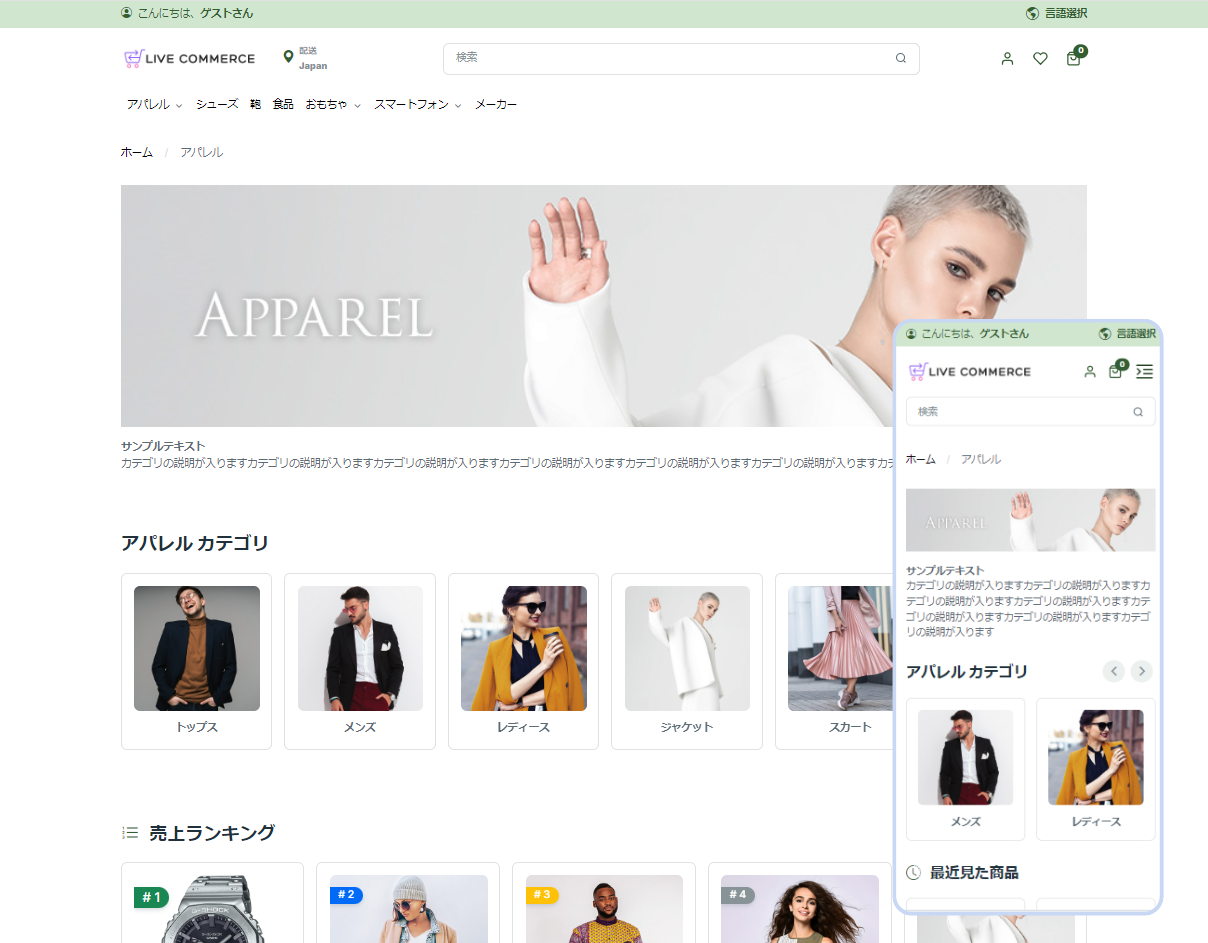Show next categories with the right arrow button
Screen dimensions: 1208x943
pos(1141,672)
